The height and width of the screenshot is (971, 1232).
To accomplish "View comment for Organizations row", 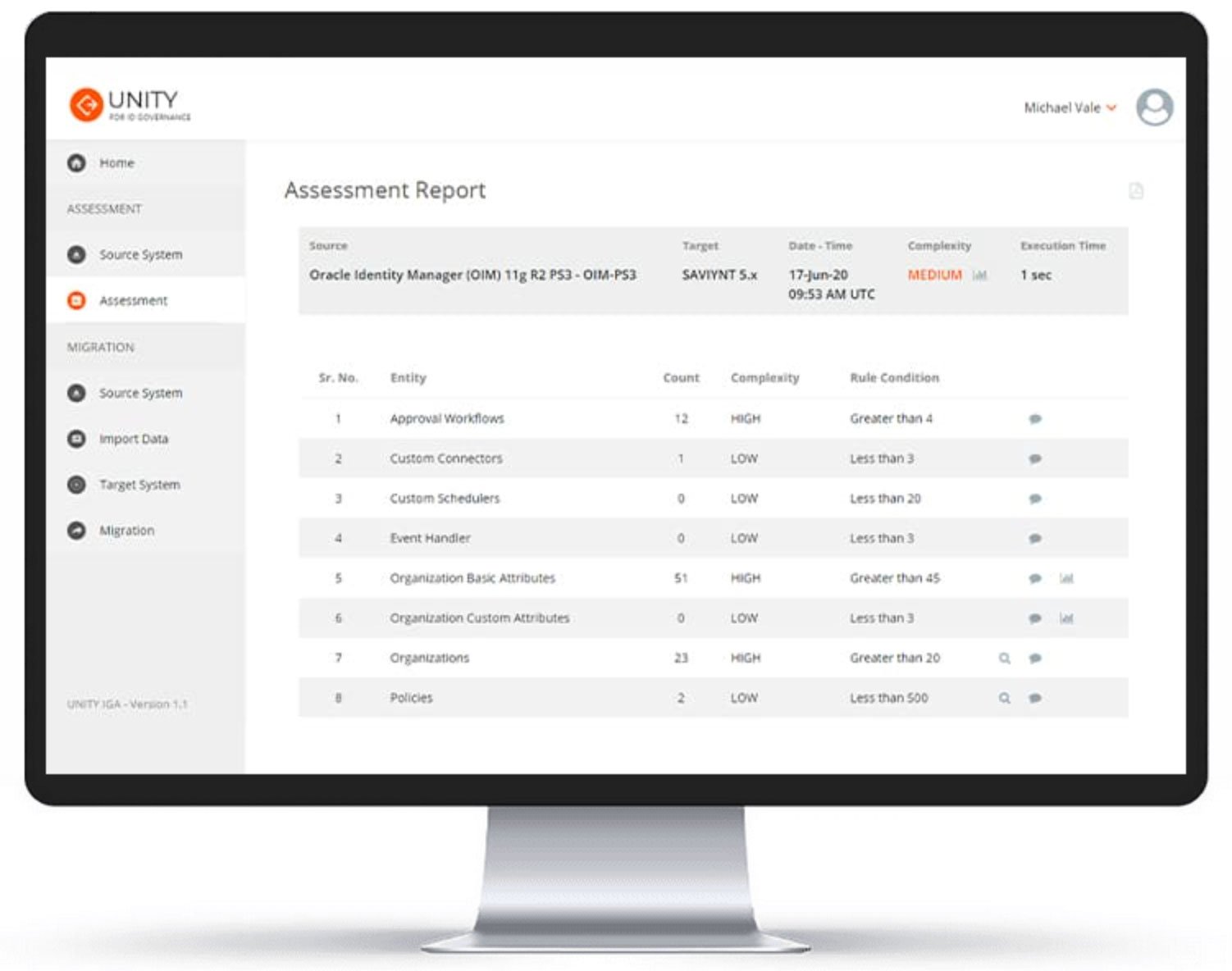I will pyautogui.click(x=1035, y=658).
